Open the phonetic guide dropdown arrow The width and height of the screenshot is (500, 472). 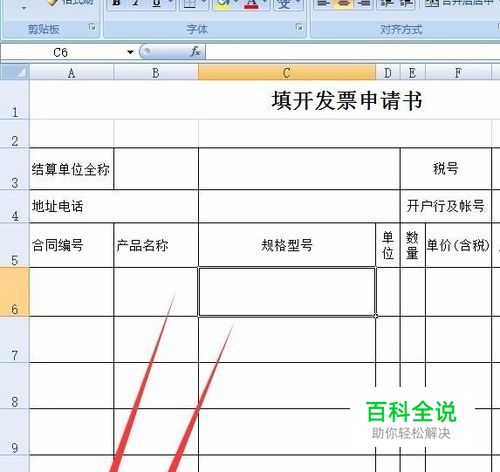coord(298,3)
